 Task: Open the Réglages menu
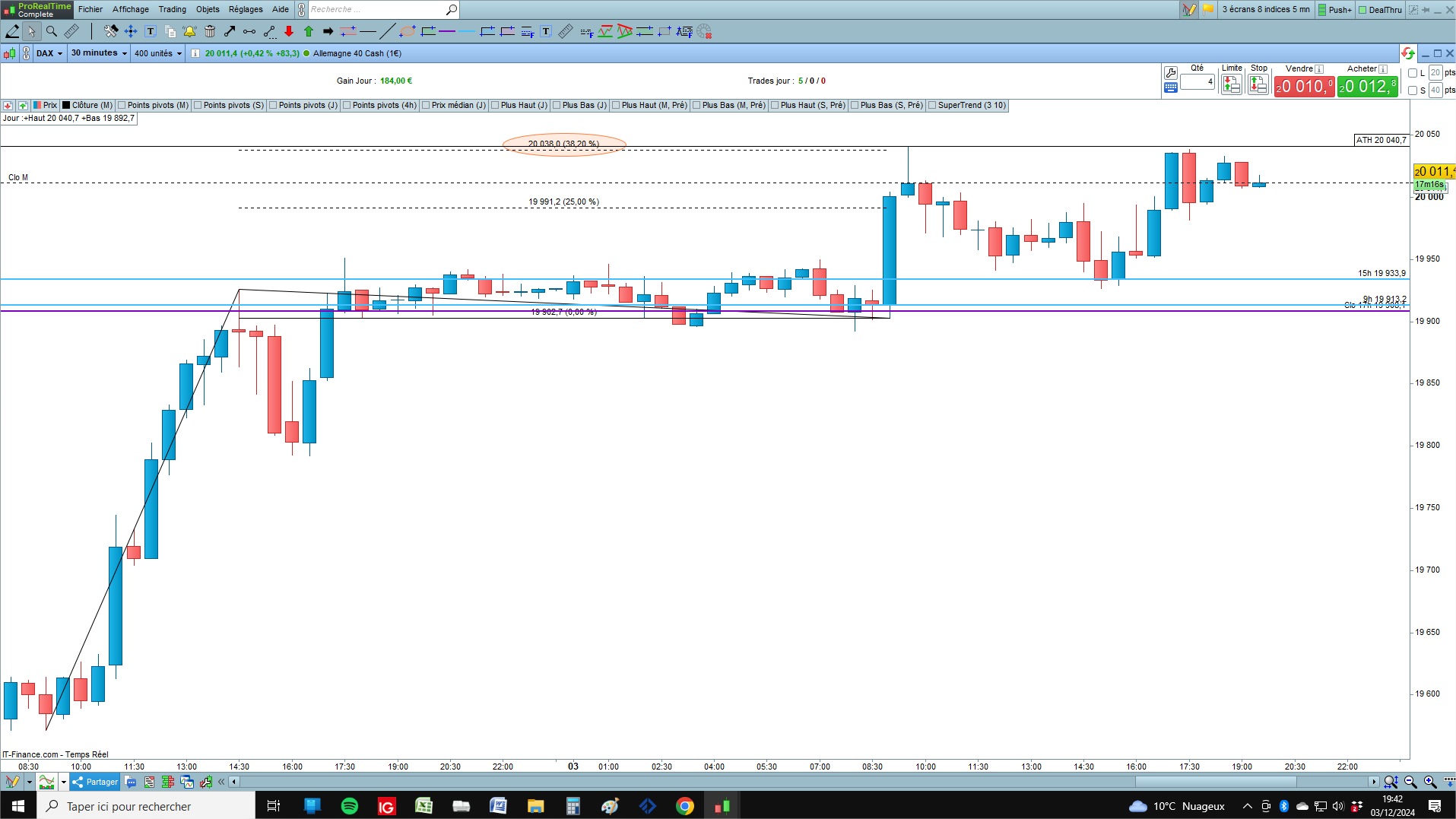coord(246,9)
